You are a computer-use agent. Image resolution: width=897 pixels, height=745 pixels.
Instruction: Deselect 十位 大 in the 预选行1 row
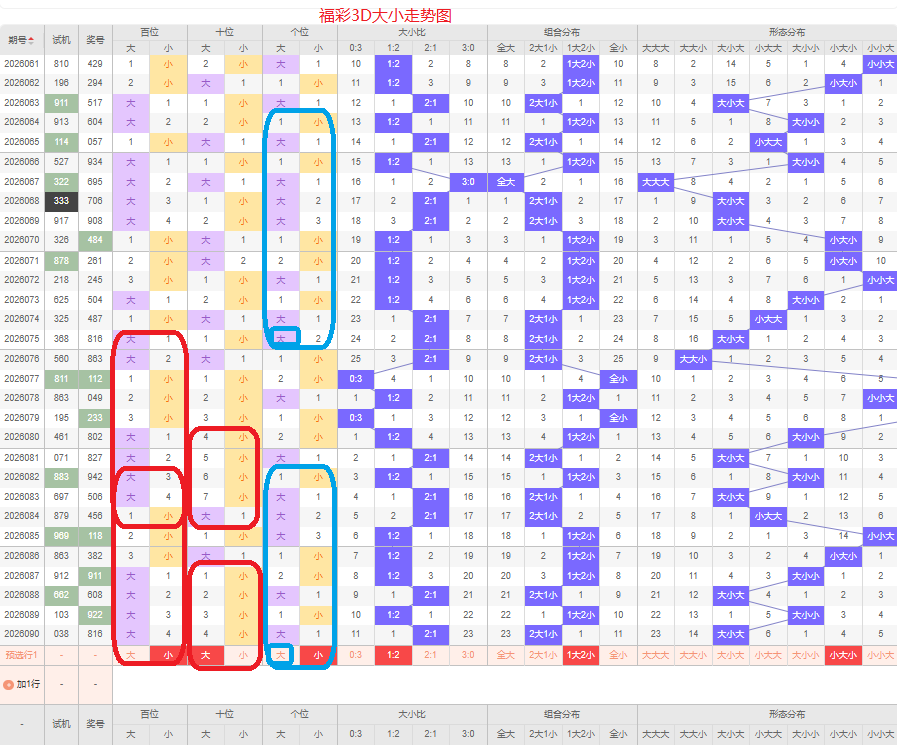(205, 655)
